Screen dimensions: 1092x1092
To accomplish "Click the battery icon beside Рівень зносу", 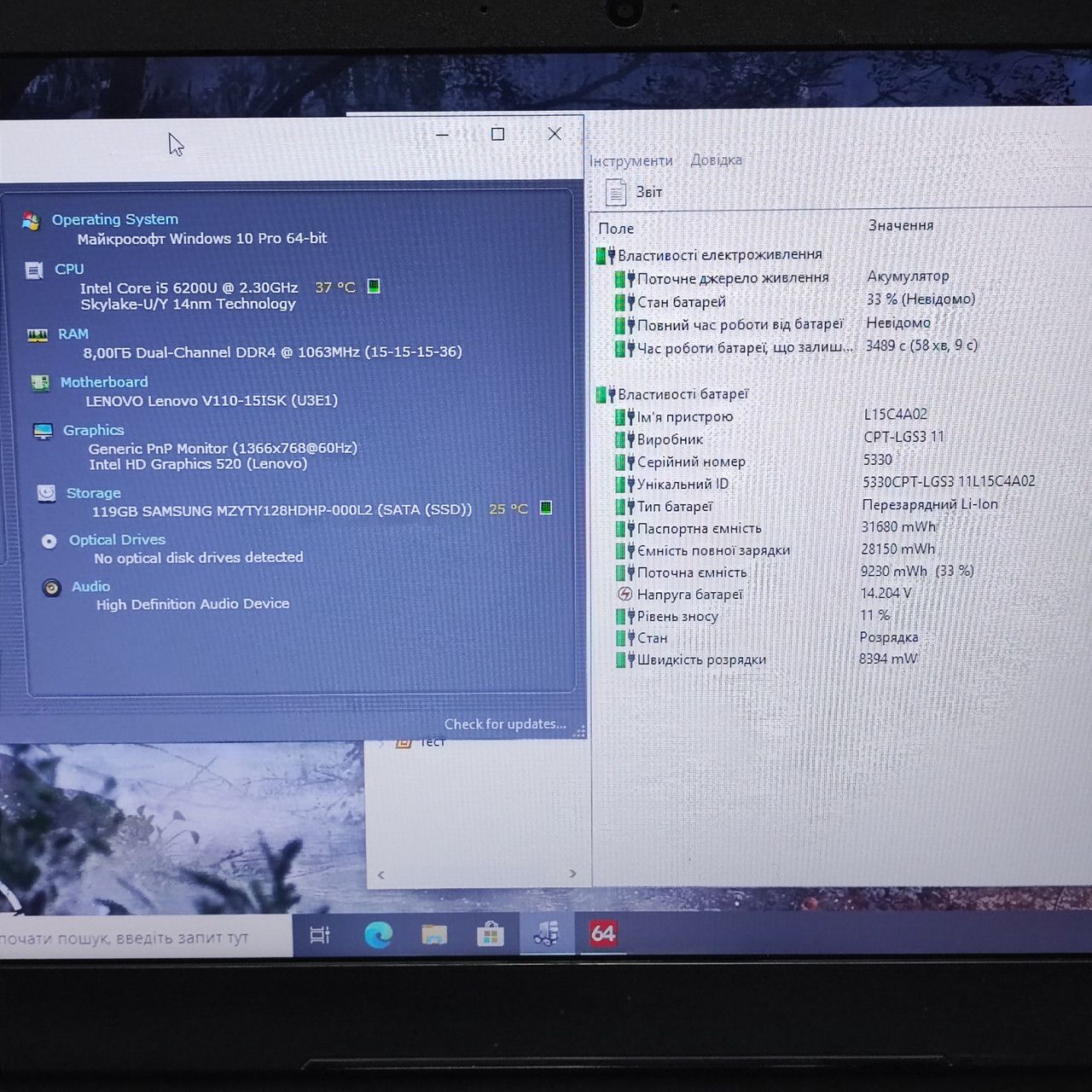I will tap(624, 616).
